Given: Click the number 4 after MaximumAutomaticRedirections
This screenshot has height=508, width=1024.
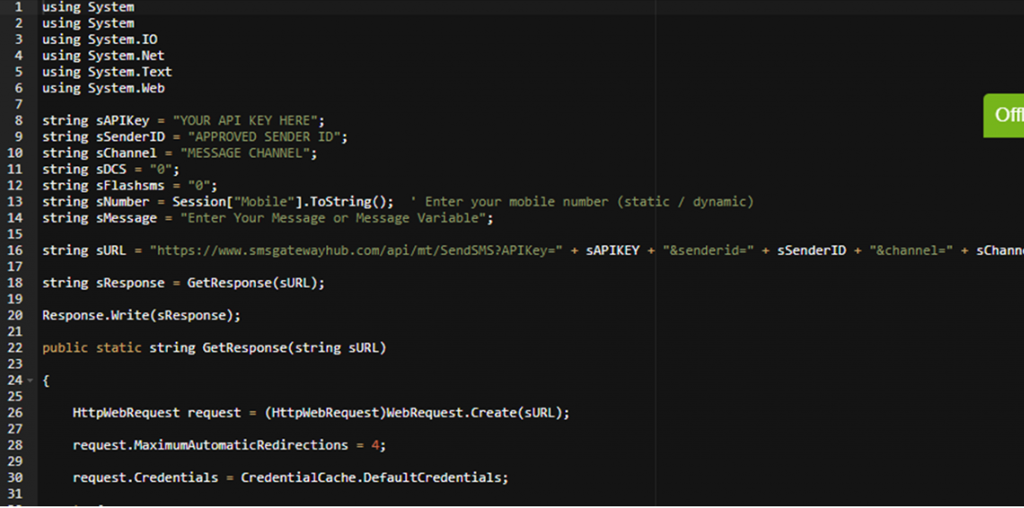Looking at the screenshot, I should 375,445.
